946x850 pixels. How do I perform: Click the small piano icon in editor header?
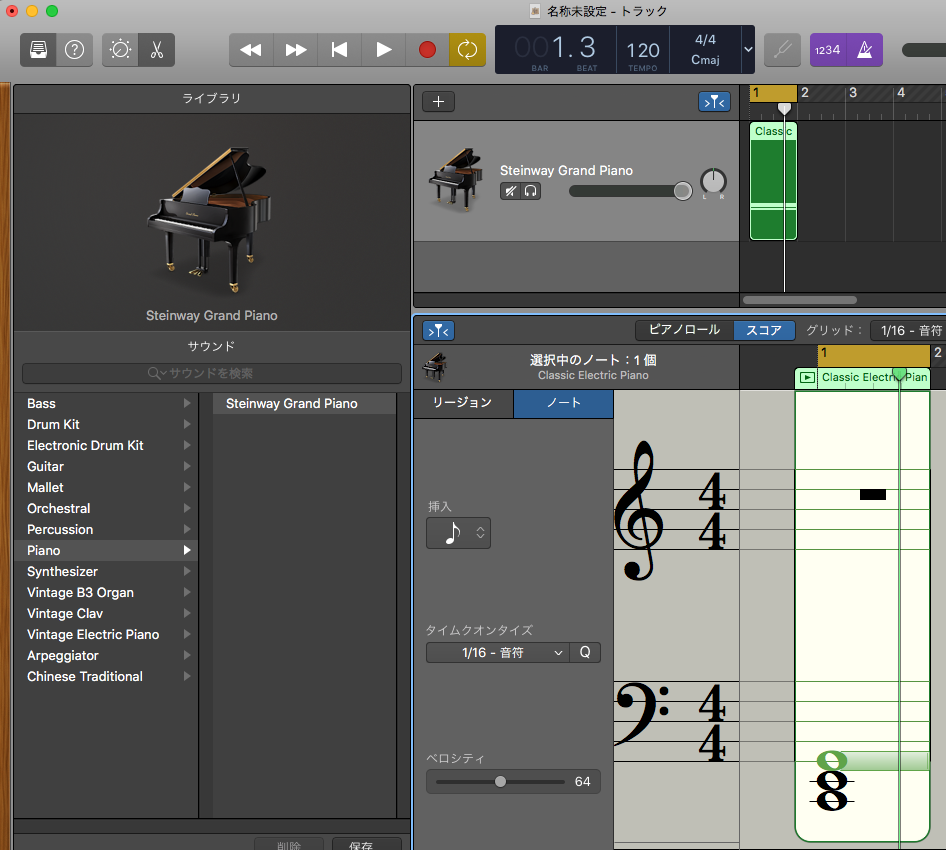[434, 367]
